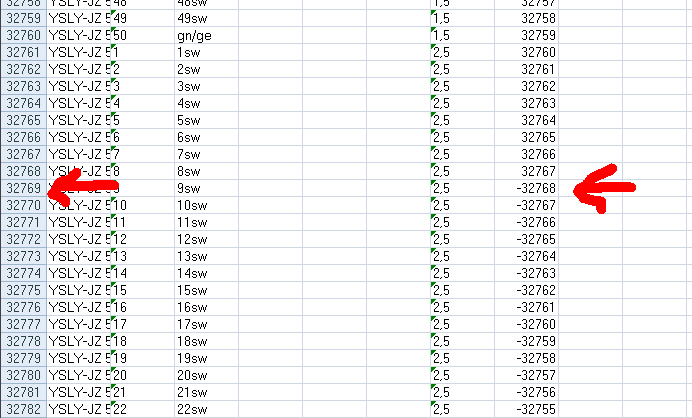Viewport: 692px width, 418px height.
Task: Click cell containing gn/ge
Action: (x=207, y=35)
